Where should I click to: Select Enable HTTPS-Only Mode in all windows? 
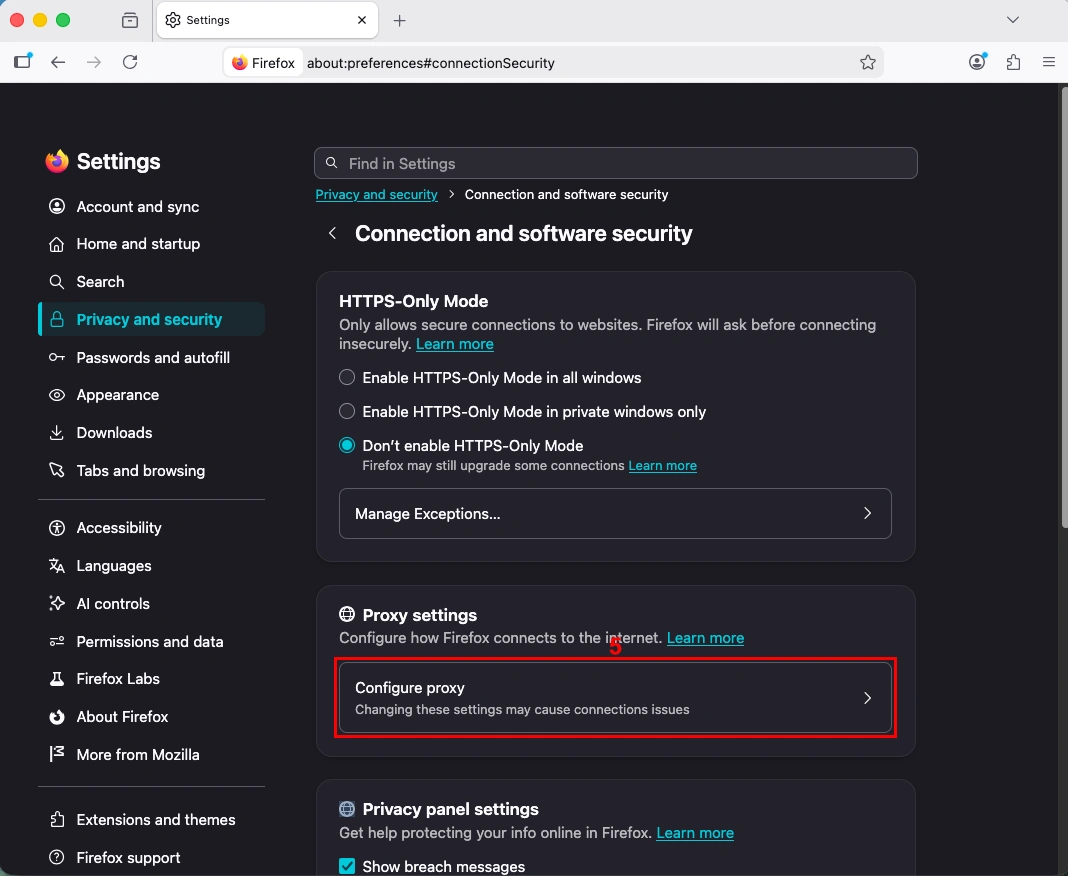point(347,377)
